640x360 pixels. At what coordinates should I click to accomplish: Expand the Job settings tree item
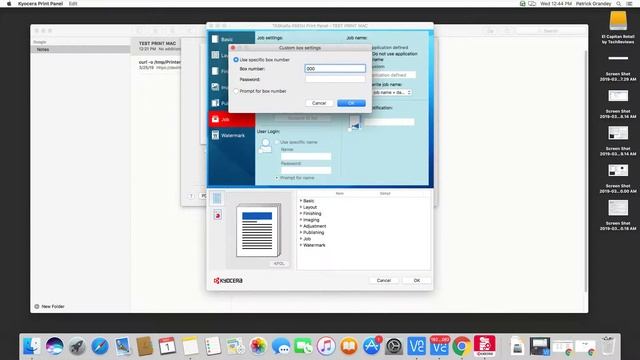coord(301,239)
